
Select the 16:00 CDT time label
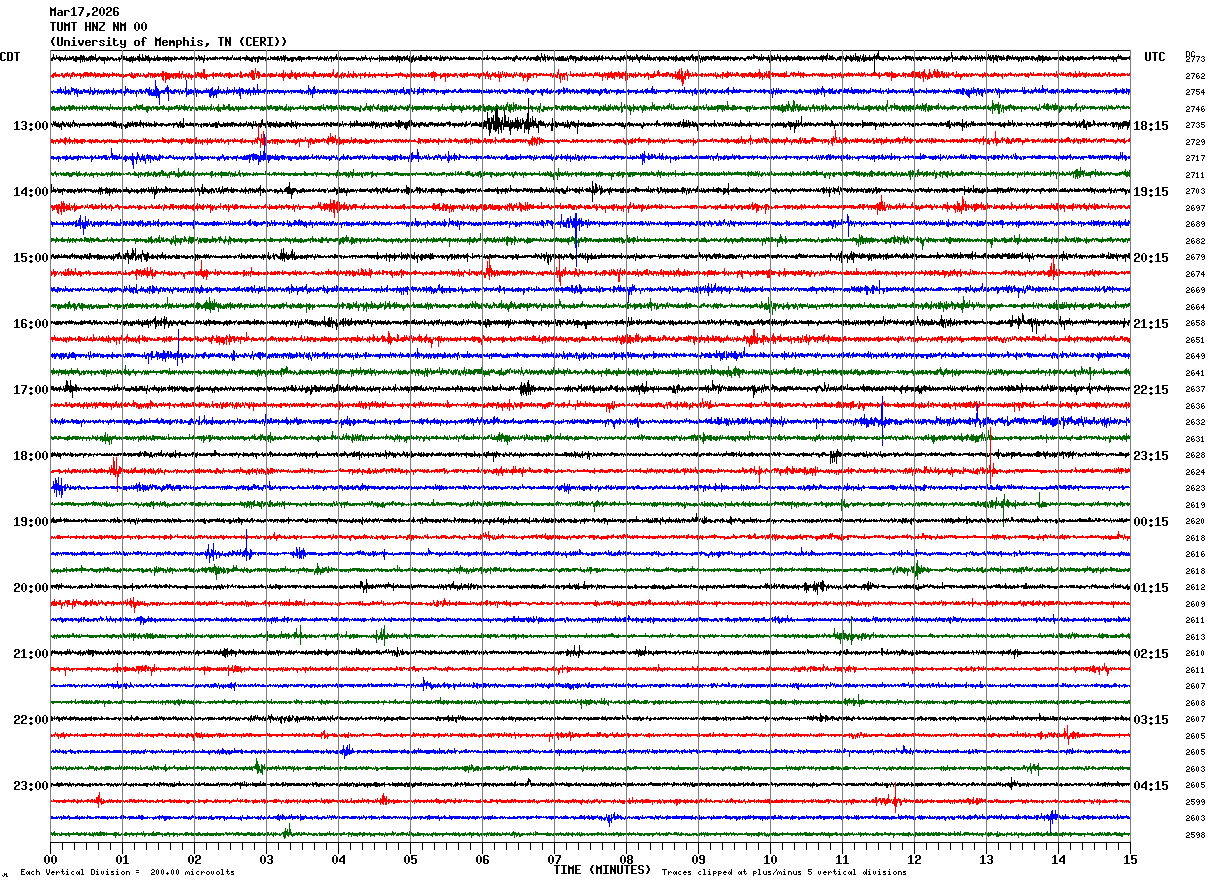coord(31,324)
